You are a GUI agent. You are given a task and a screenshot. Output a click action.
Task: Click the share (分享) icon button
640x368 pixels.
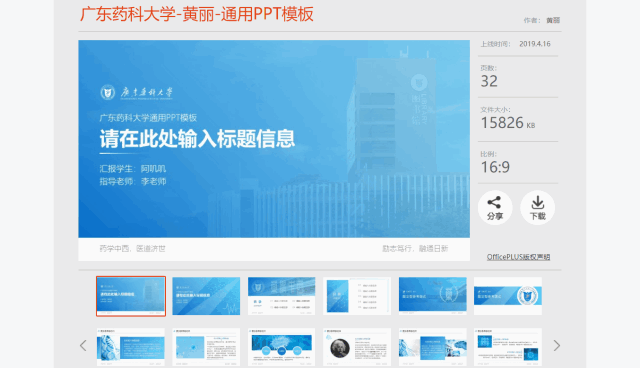(x=495, y=208)
